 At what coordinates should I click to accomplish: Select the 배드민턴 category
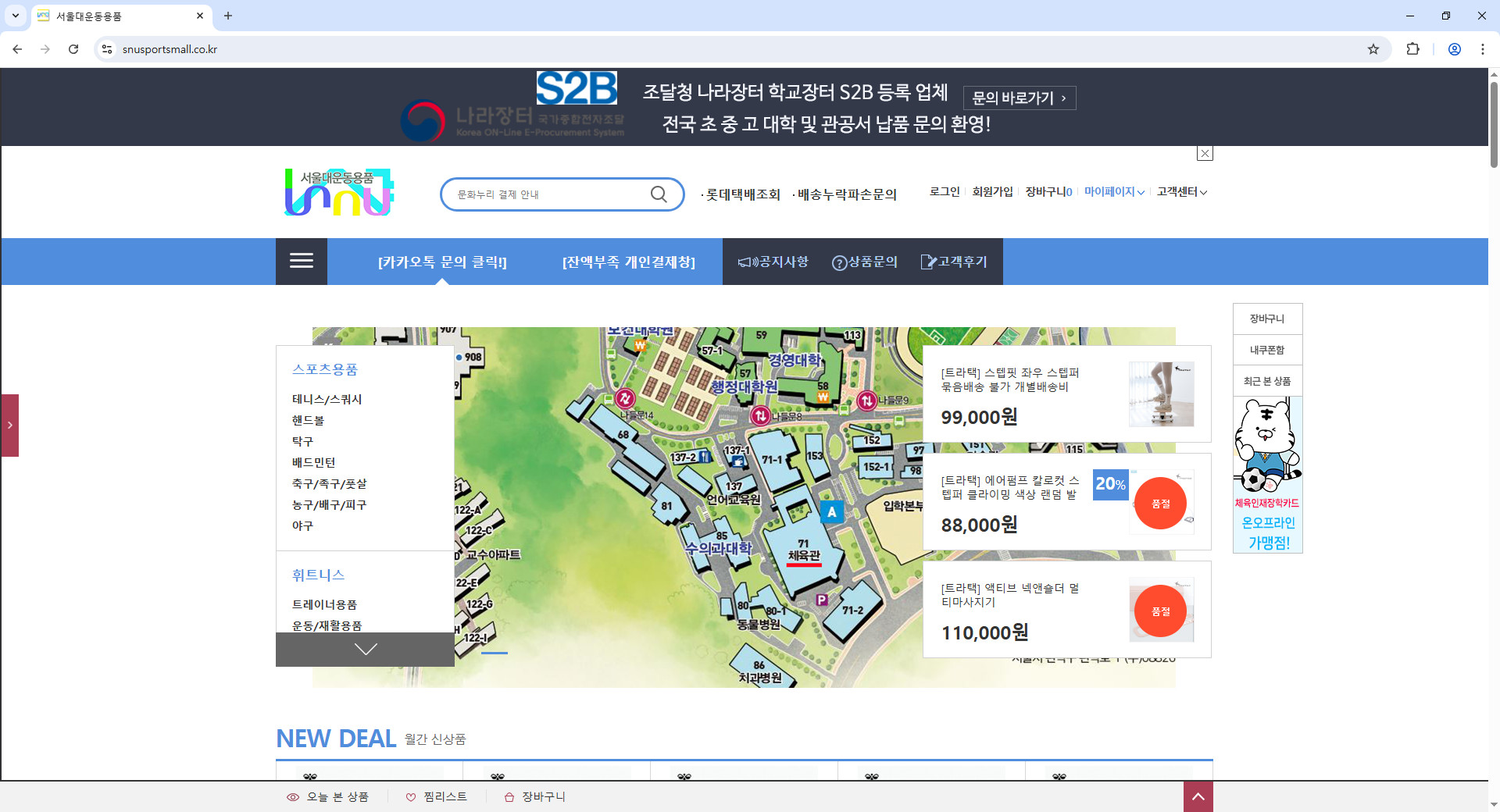click(314, 461)
